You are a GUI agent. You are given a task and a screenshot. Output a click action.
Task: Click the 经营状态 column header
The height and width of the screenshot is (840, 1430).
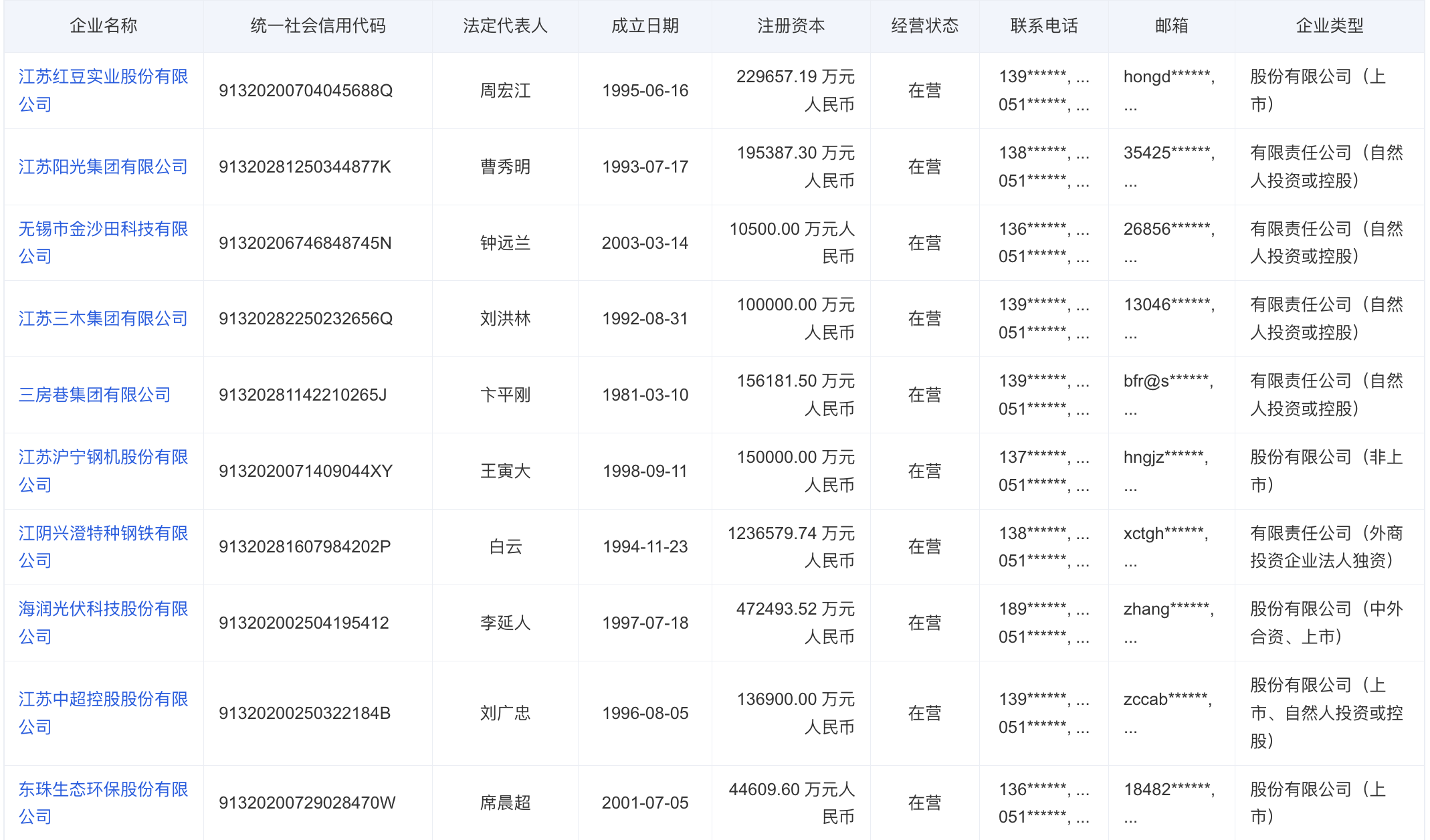click(x=925, y=26)
